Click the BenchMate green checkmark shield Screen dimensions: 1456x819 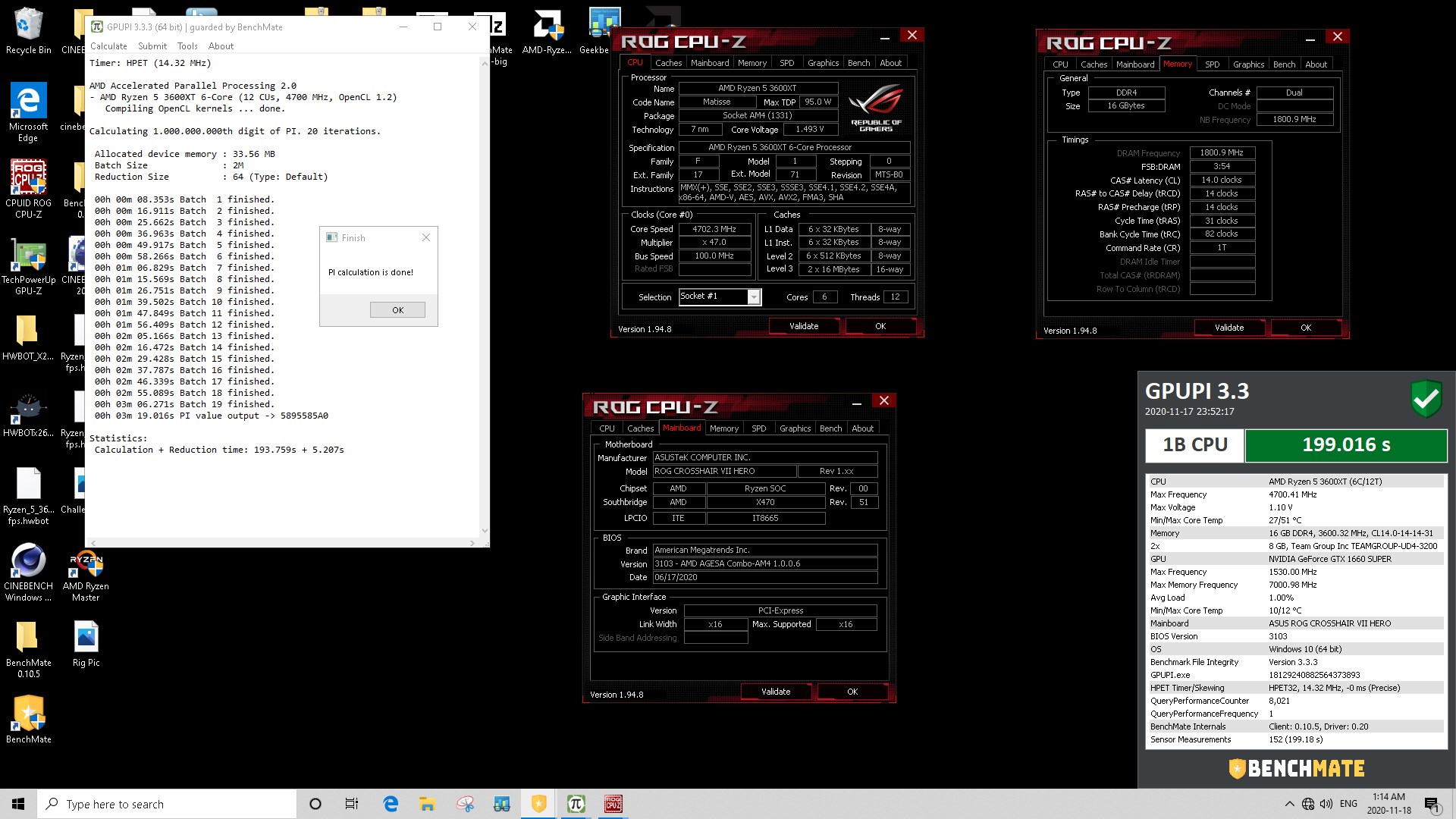pyautogui.click(x=1426, y=399)
